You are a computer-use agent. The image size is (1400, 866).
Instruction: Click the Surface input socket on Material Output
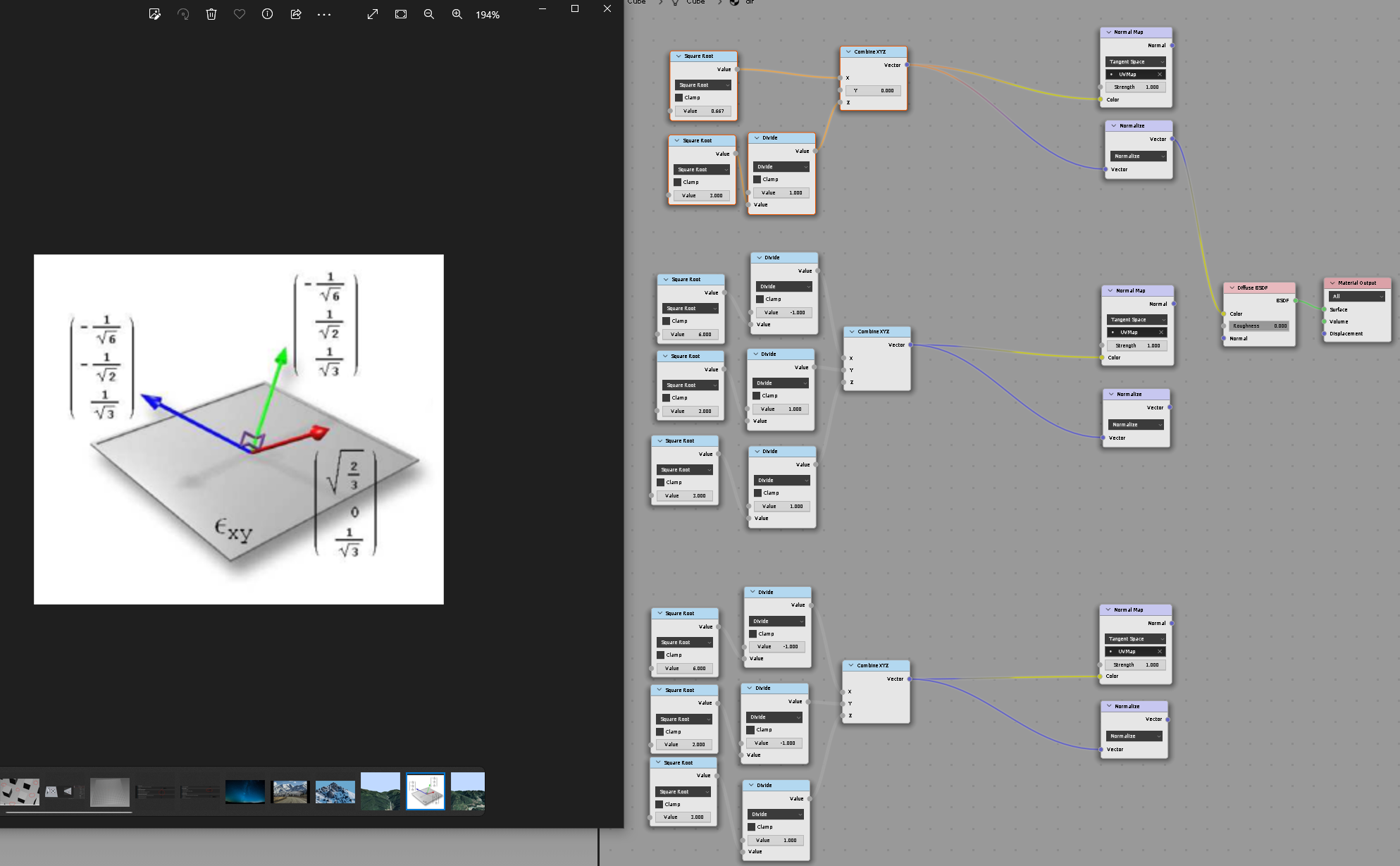coord(1325,310)
